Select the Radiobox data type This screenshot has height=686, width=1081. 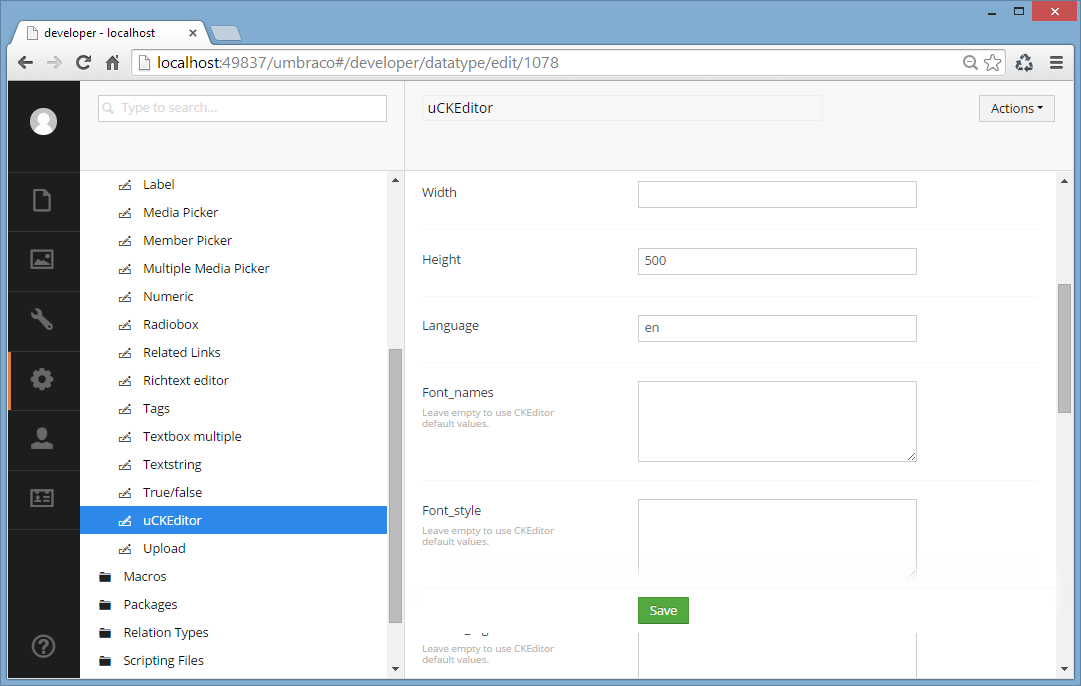171,325
